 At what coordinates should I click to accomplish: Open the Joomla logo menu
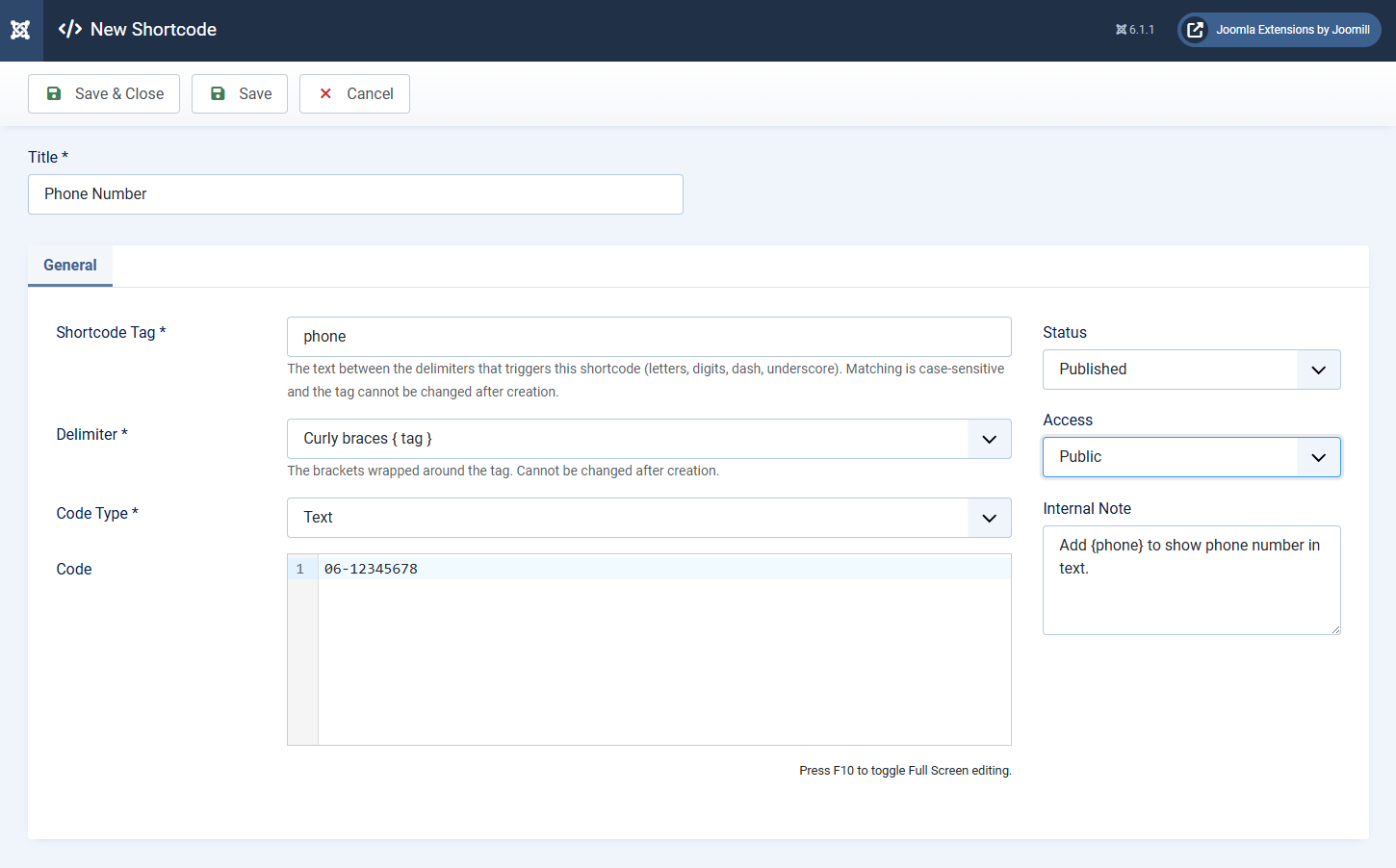[x=21, y=30]
